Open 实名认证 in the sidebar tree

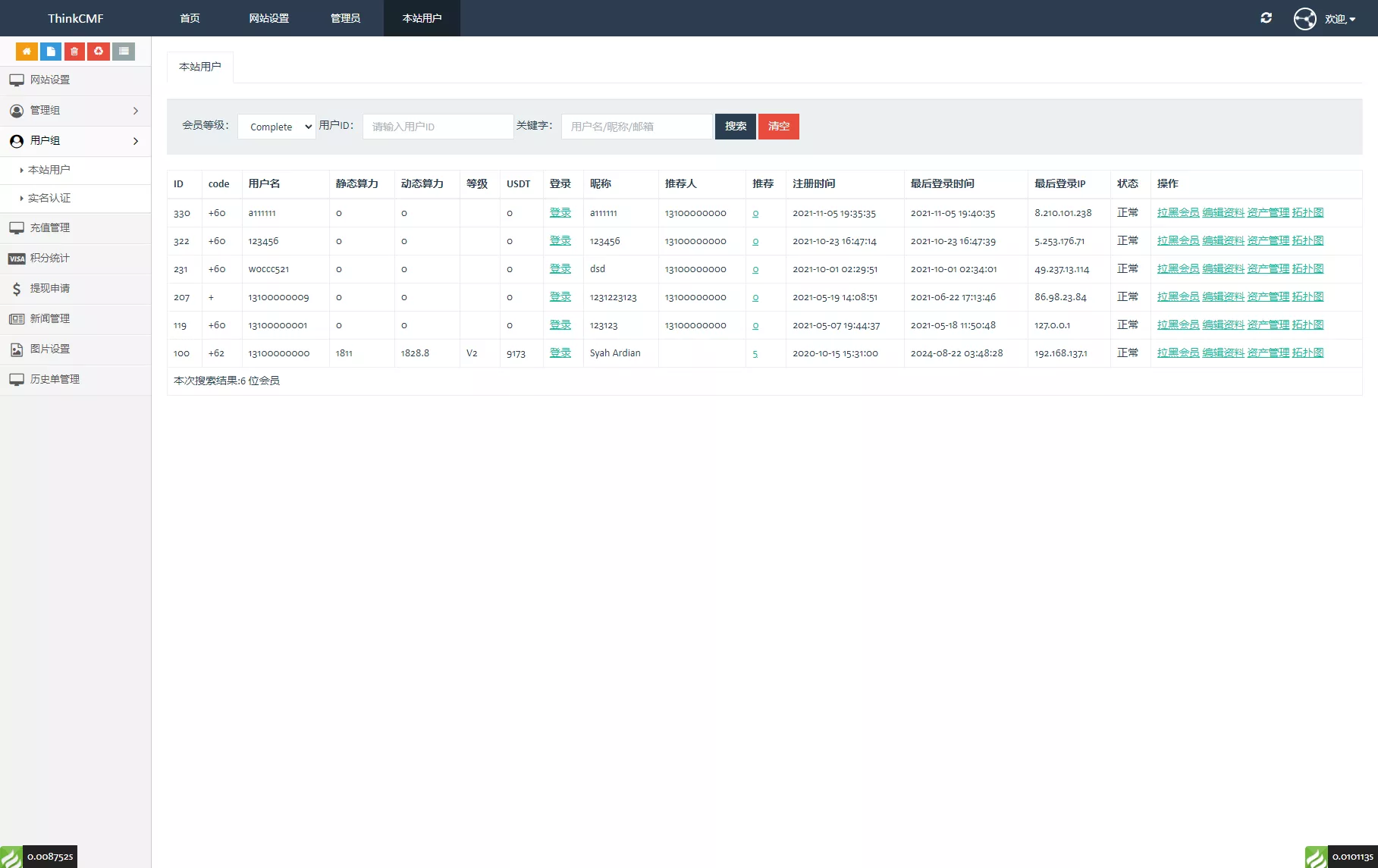(49, 199)
